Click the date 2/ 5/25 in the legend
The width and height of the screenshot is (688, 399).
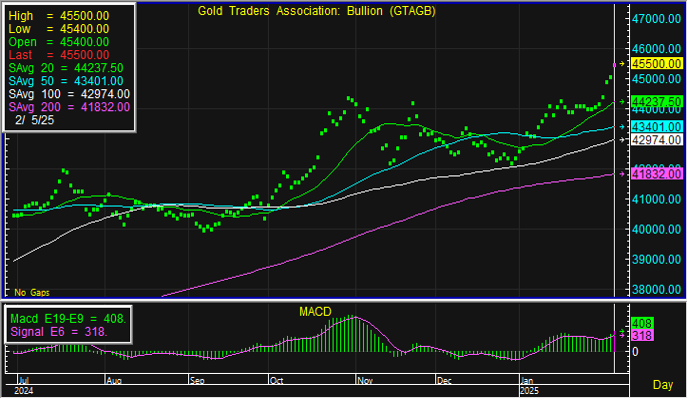(35, 120)
